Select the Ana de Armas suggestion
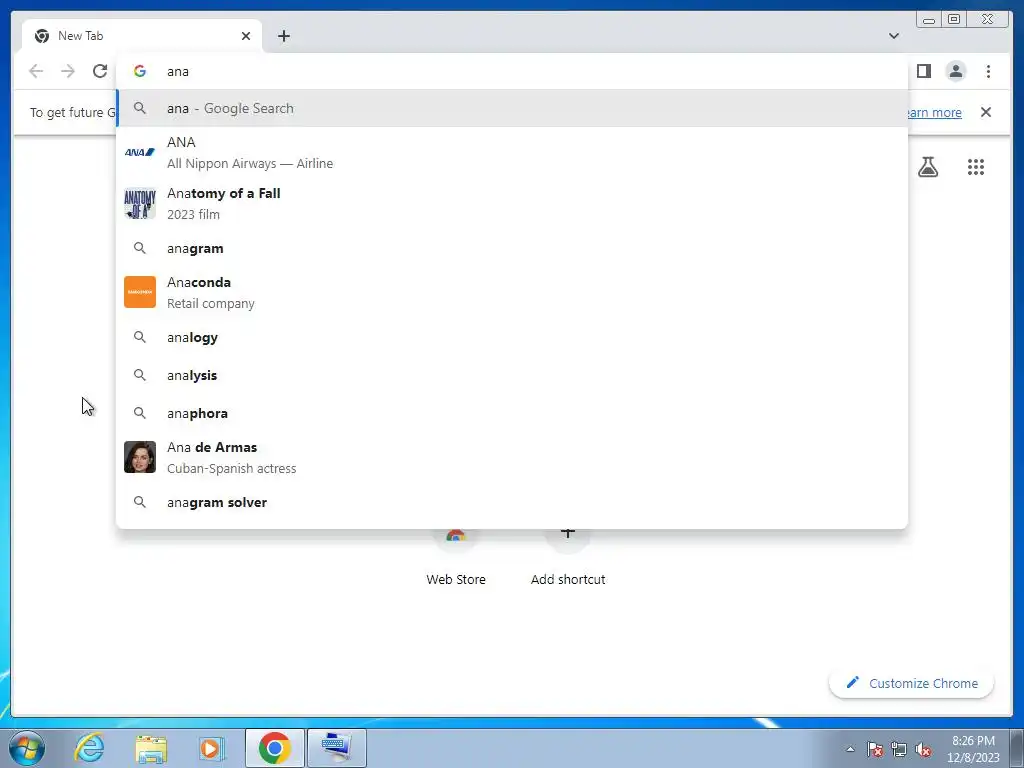 512,457
